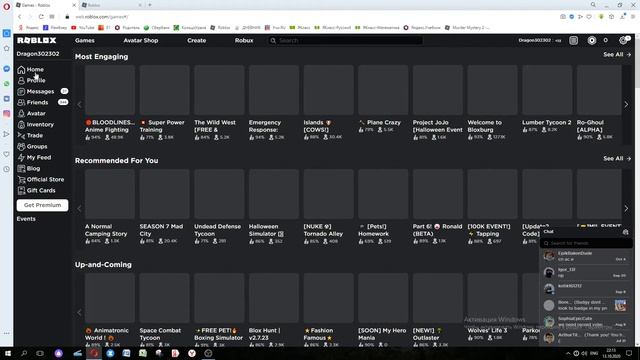Open Instagram in the Opera sidebar
This screenshot has height=360, width=640.
[7, 114]
